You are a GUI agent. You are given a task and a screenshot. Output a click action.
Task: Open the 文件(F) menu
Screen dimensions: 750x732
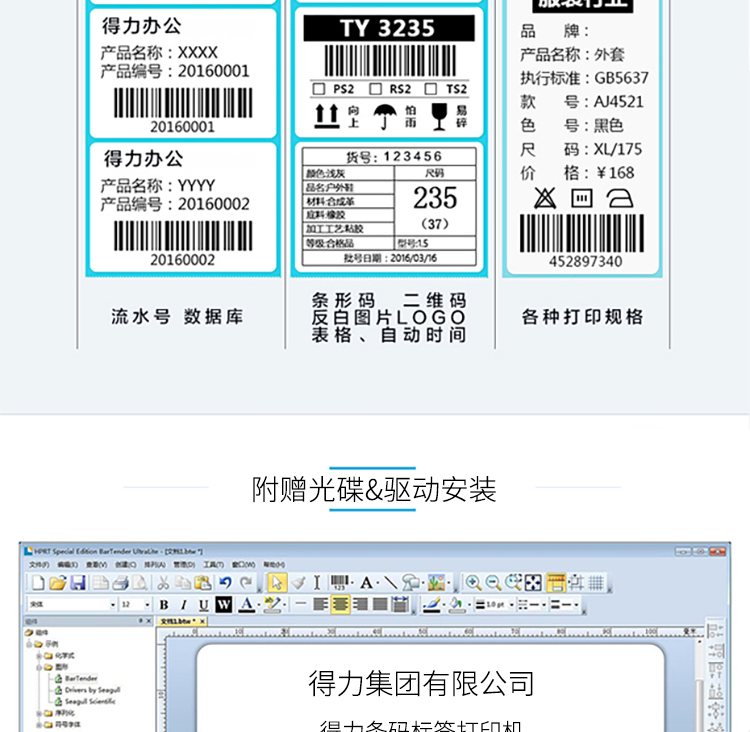pyautogui.click(x=37, y=564)
